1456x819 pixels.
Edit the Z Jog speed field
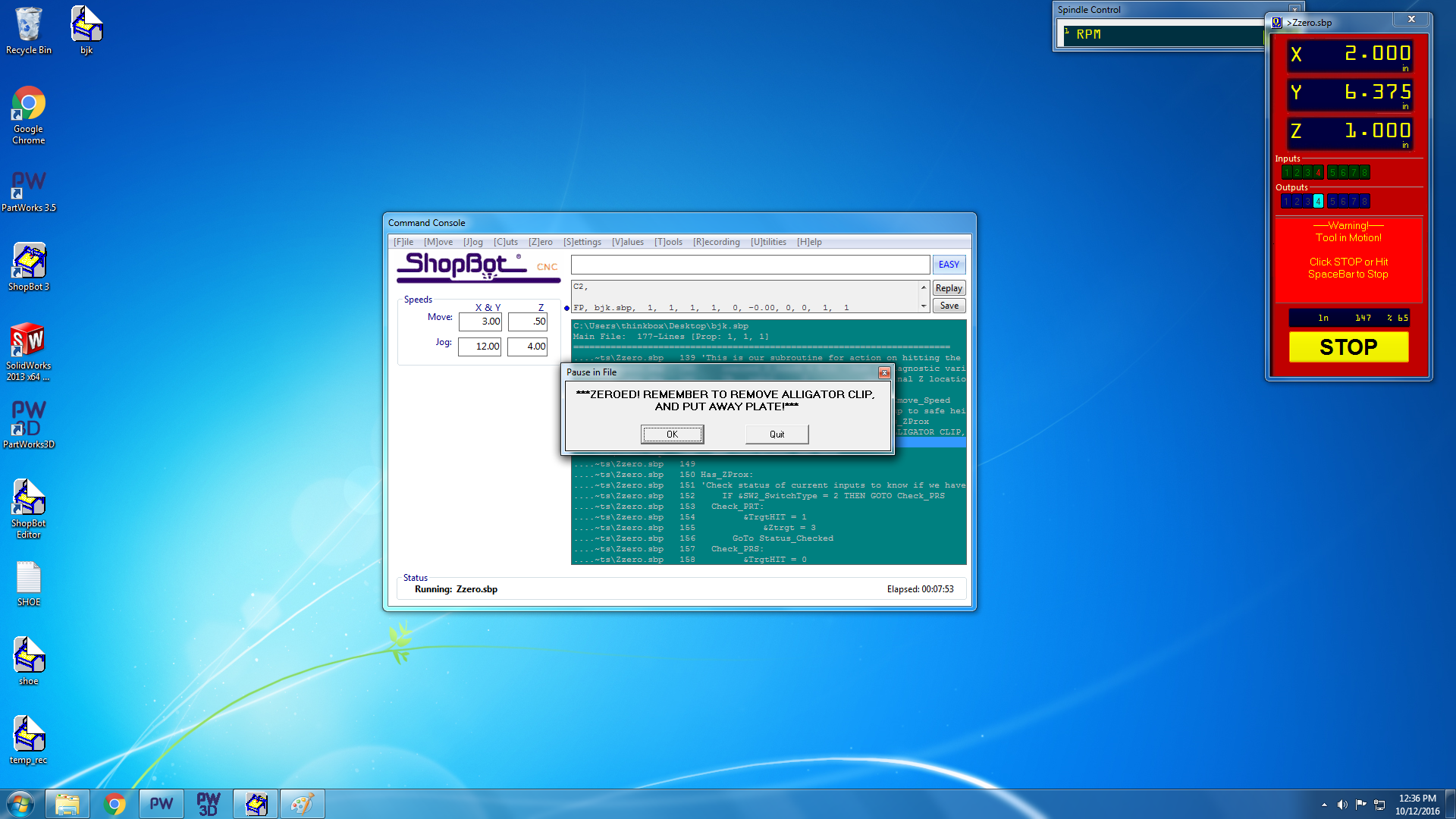(528, 347)
